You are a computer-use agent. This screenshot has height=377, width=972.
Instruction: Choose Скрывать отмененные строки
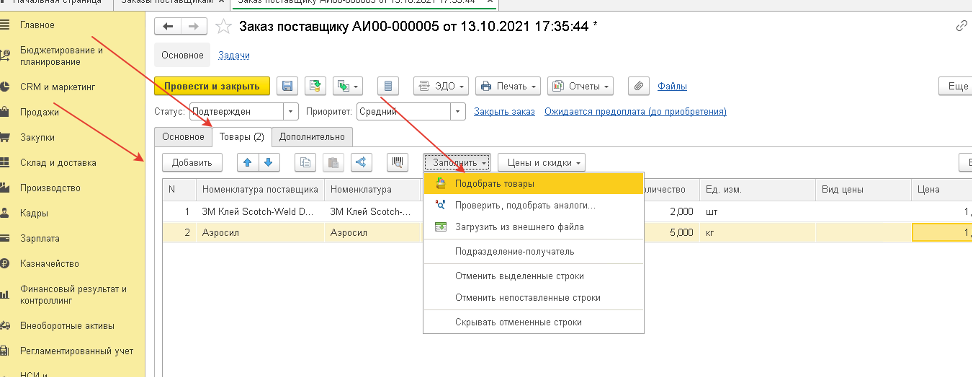534,322
